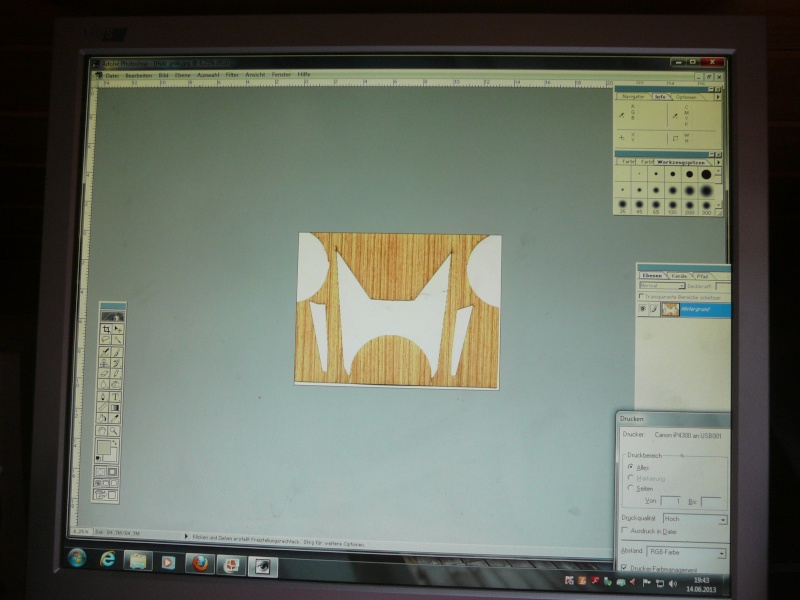Open the Ansicht menu

coord(255,74)
